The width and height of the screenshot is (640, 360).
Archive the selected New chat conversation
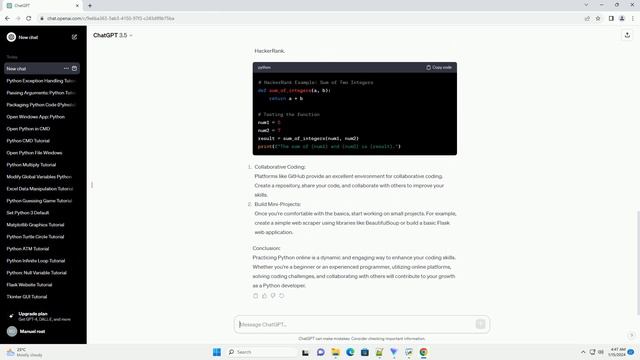[74, 69]
